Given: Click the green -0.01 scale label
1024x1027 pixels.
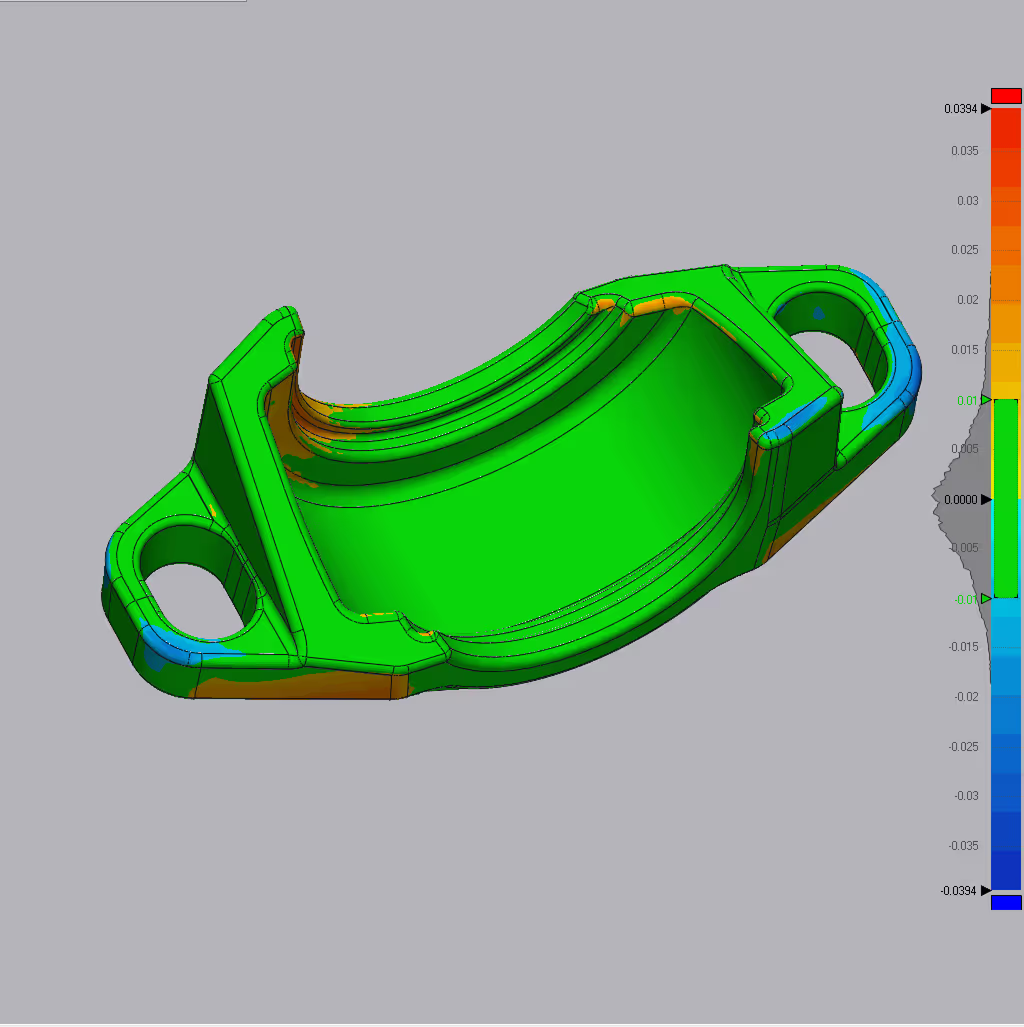Looking at the screenshot, I should (x=966, y=599).
